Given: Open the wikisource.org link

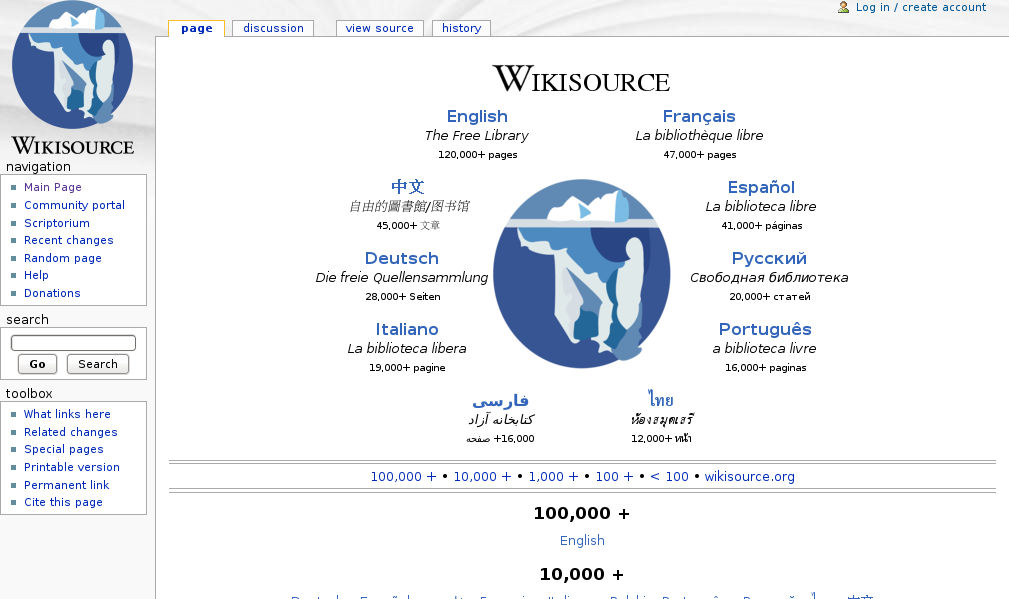Looking at the screenshot, I should tap(750, 477).
